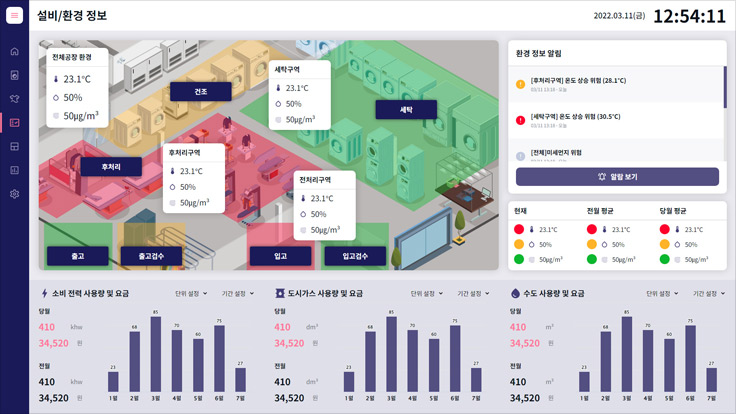Go to the home icon in sidebar
Screen dimensions: 736x414
14,51
